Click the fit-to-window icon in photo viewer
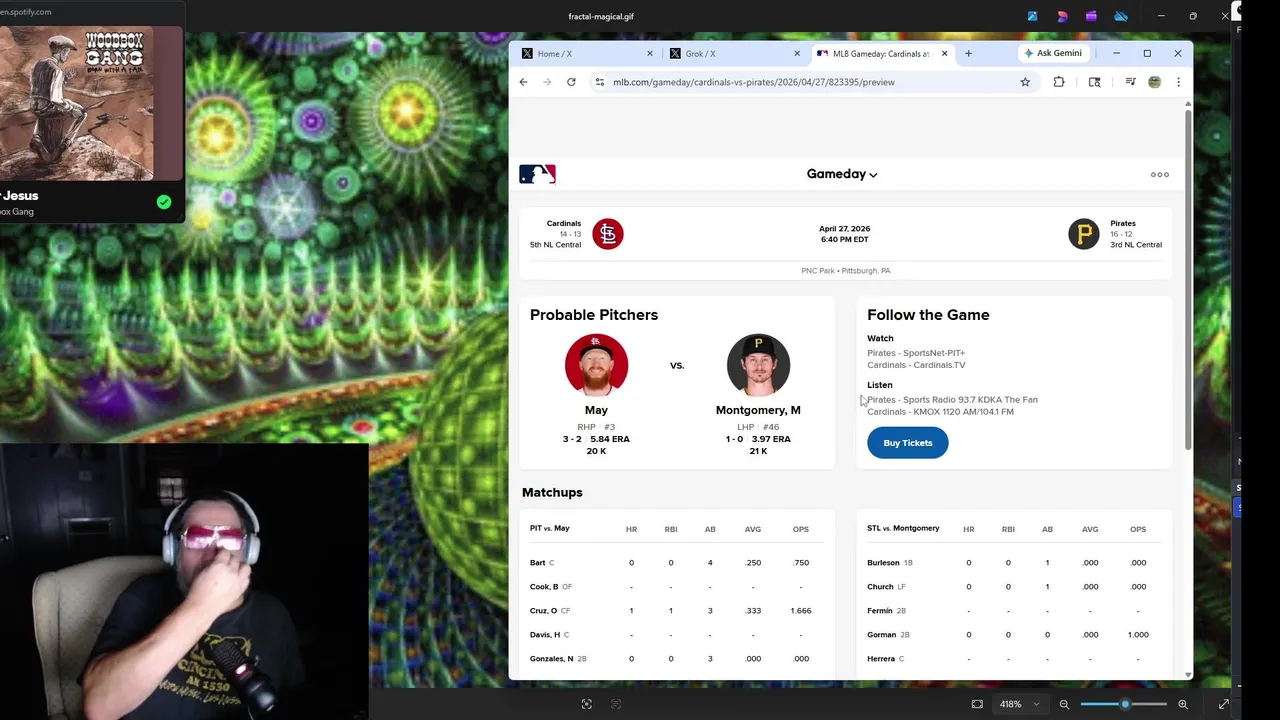The height and width of the screenshot is (720, 1280). click(x=977, y=704)
